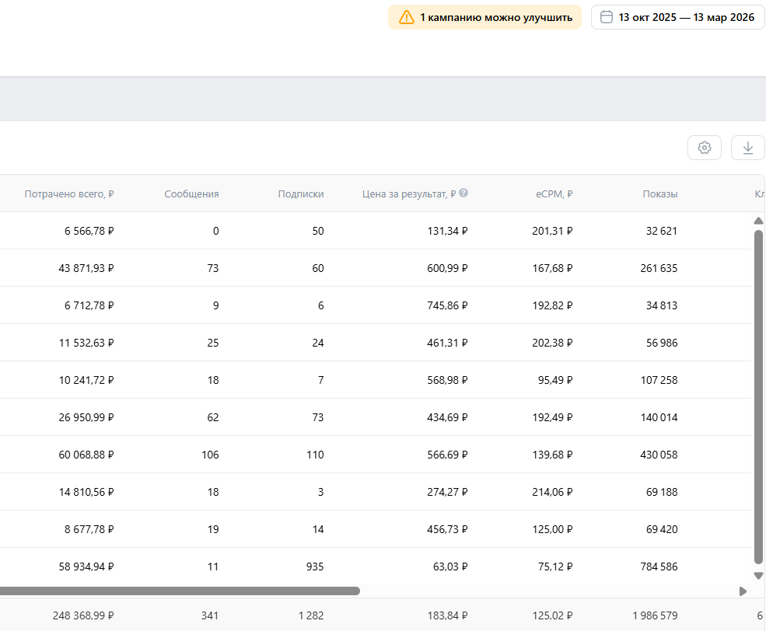Sort by eCPM column header
The width and height of the screenshot is (766, 631).
[x=554, y=194]
